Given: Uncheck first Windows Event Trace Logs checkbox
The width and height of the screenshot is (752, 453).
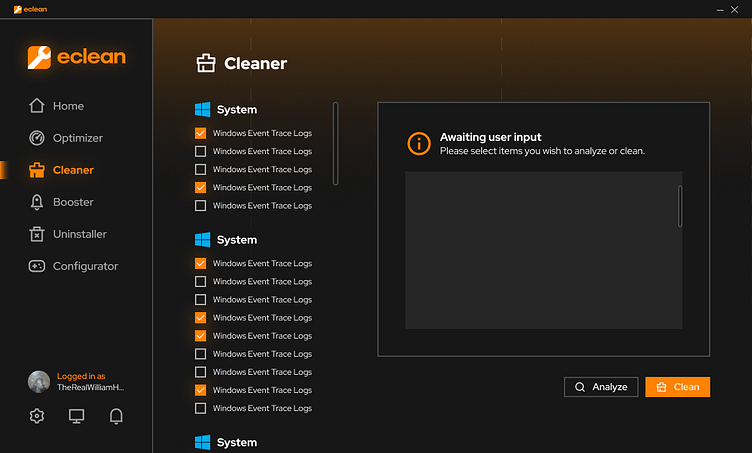Looking at the screenshot, I should click(200, 133).
